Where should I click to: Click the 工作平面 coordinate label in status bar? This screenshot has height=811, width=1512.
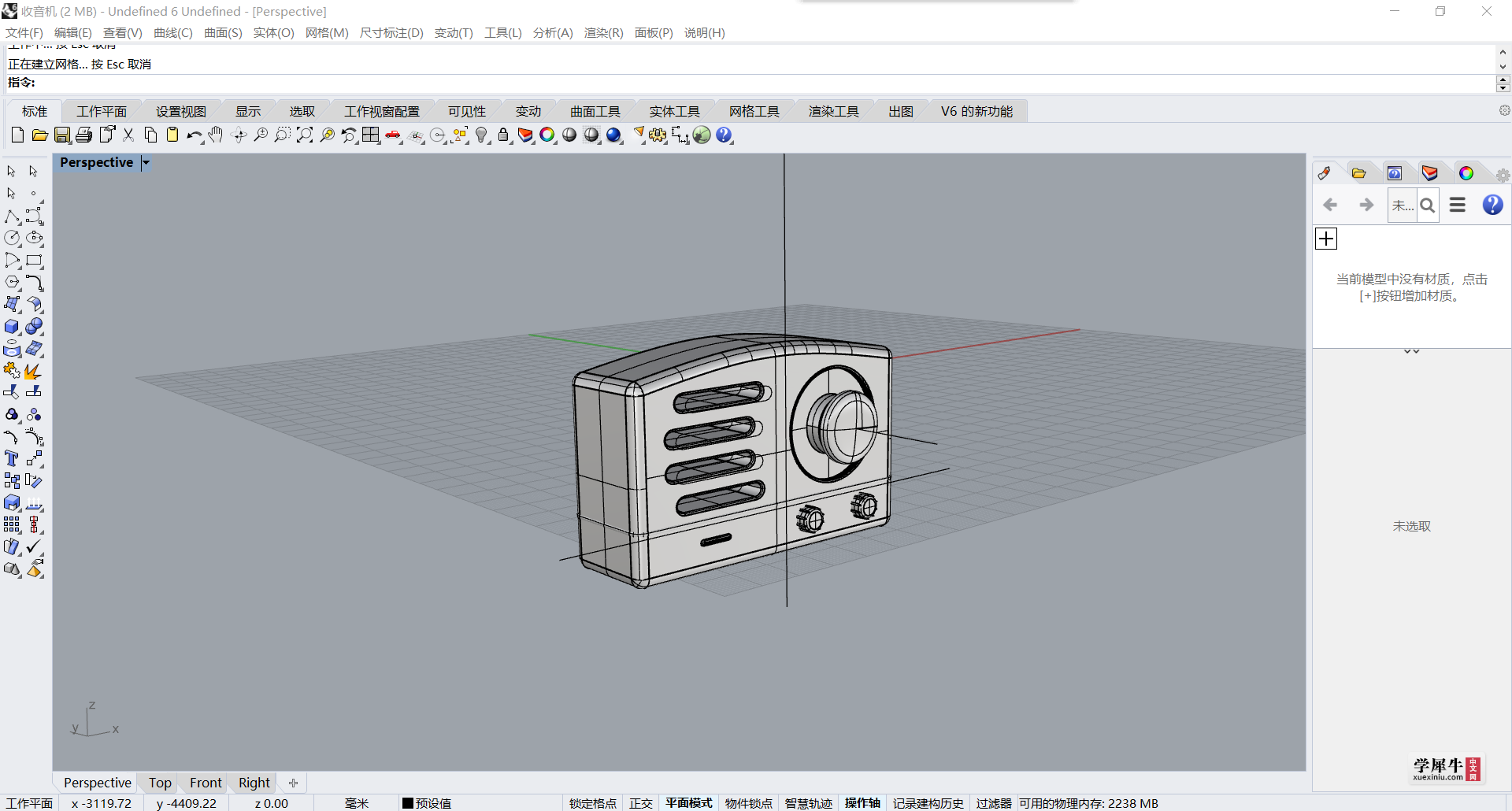click(29, 803)
